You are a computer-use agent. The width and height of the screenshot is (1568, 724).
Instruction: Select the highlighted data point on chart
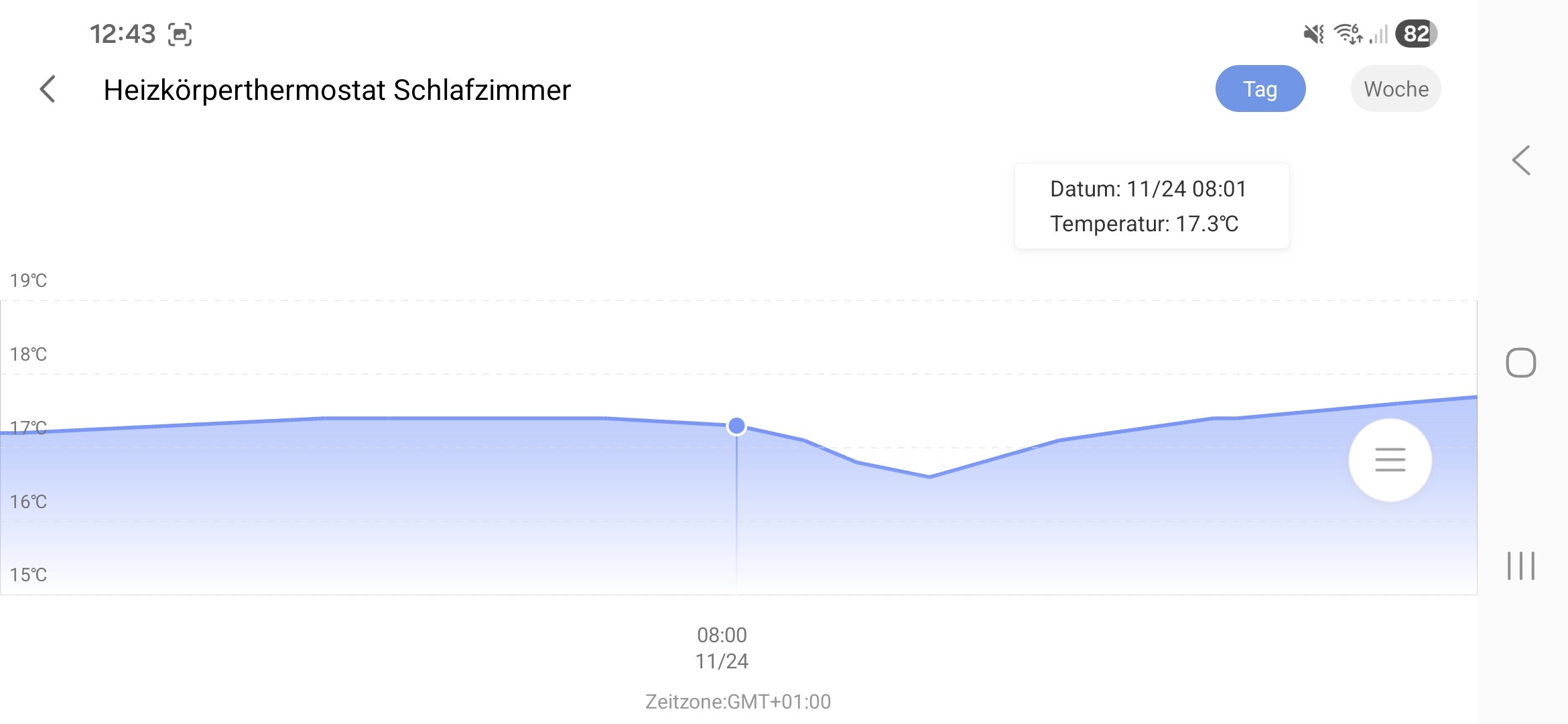pyautogui.click(x=736, y=426)
